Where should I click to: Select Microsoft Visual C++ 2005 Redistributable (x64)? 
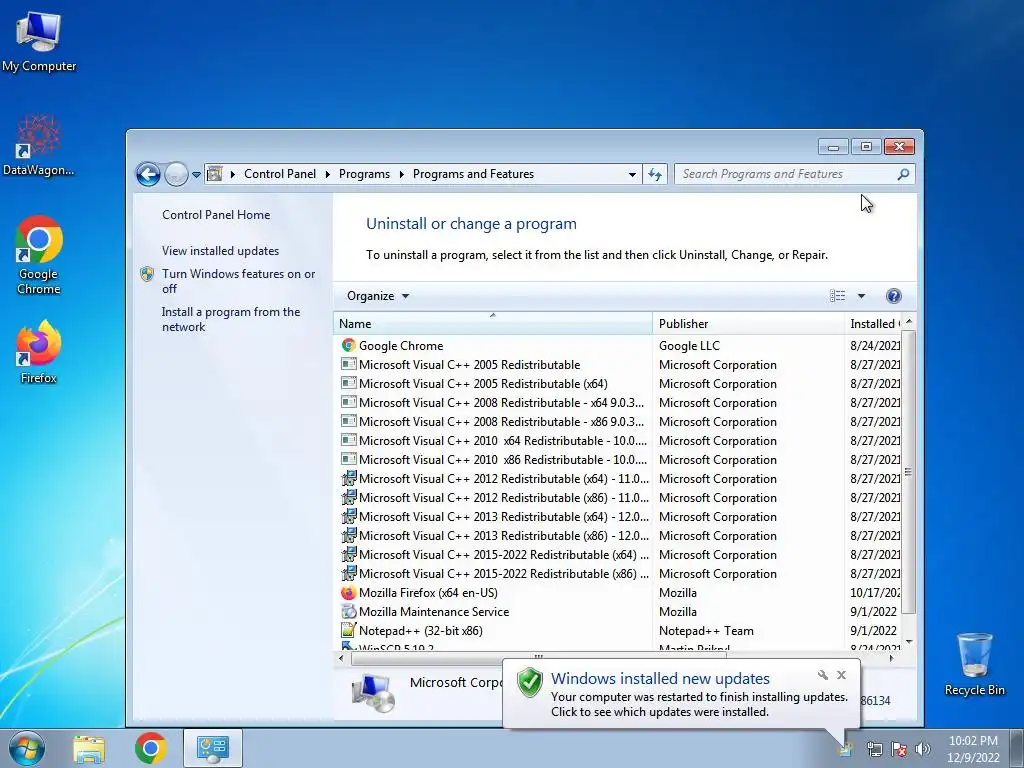[483, 383]
